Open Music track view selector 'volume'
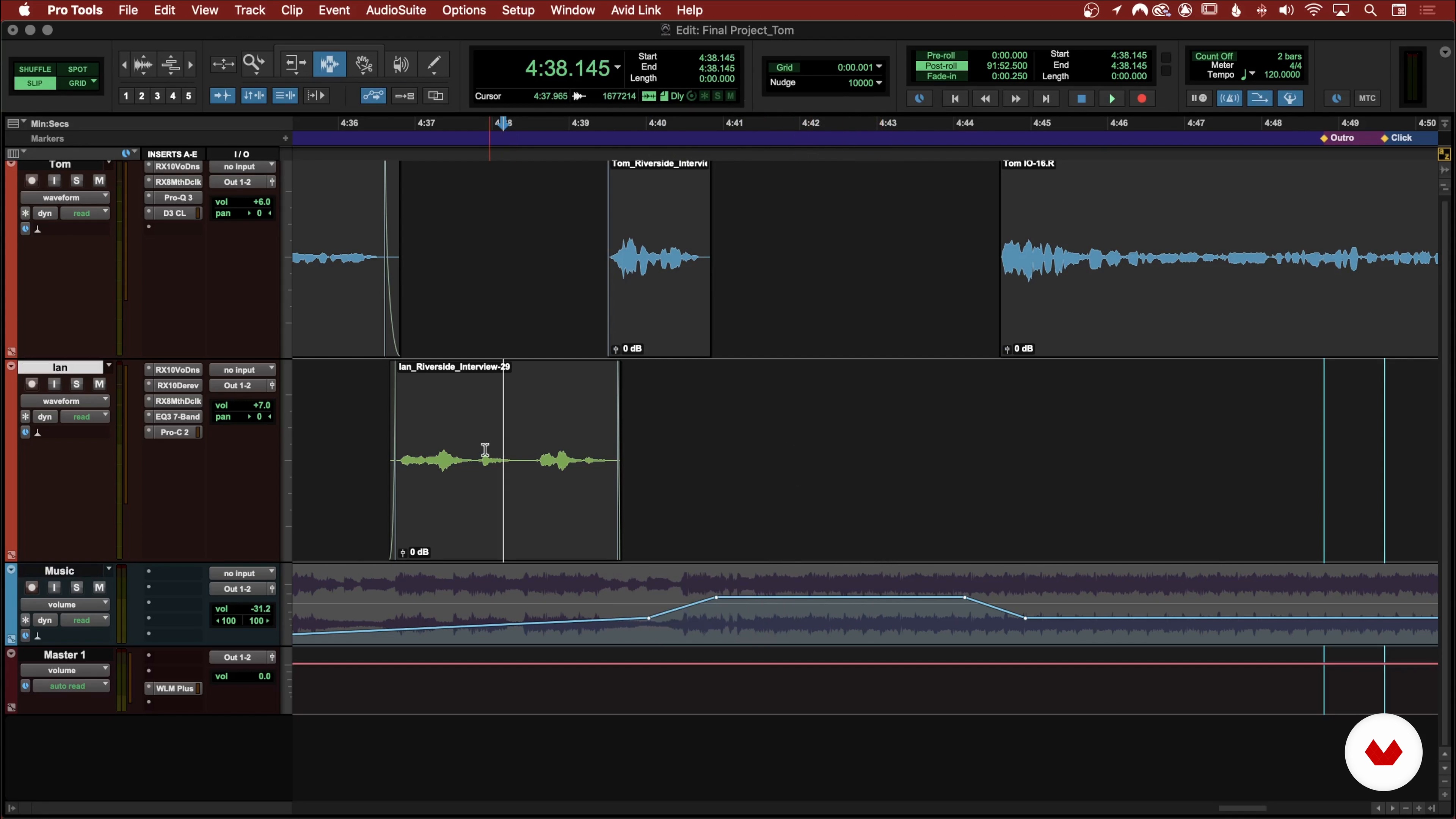The height and width of the screenshot is (819, 1456). tap(65, 604)
